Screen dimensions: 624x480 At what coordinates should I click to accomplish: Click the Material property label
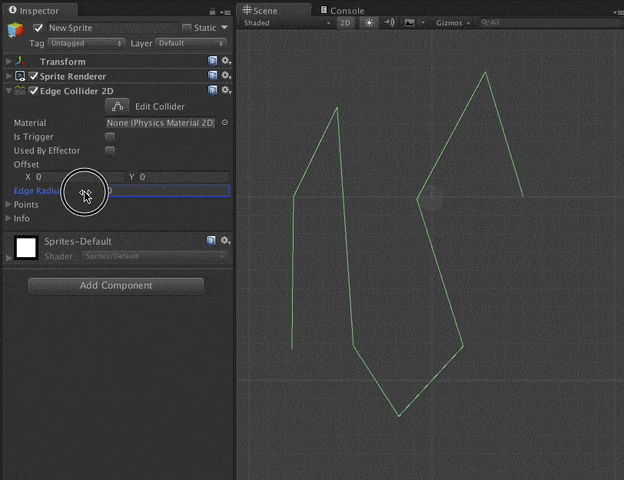click(x=30, y=123)
